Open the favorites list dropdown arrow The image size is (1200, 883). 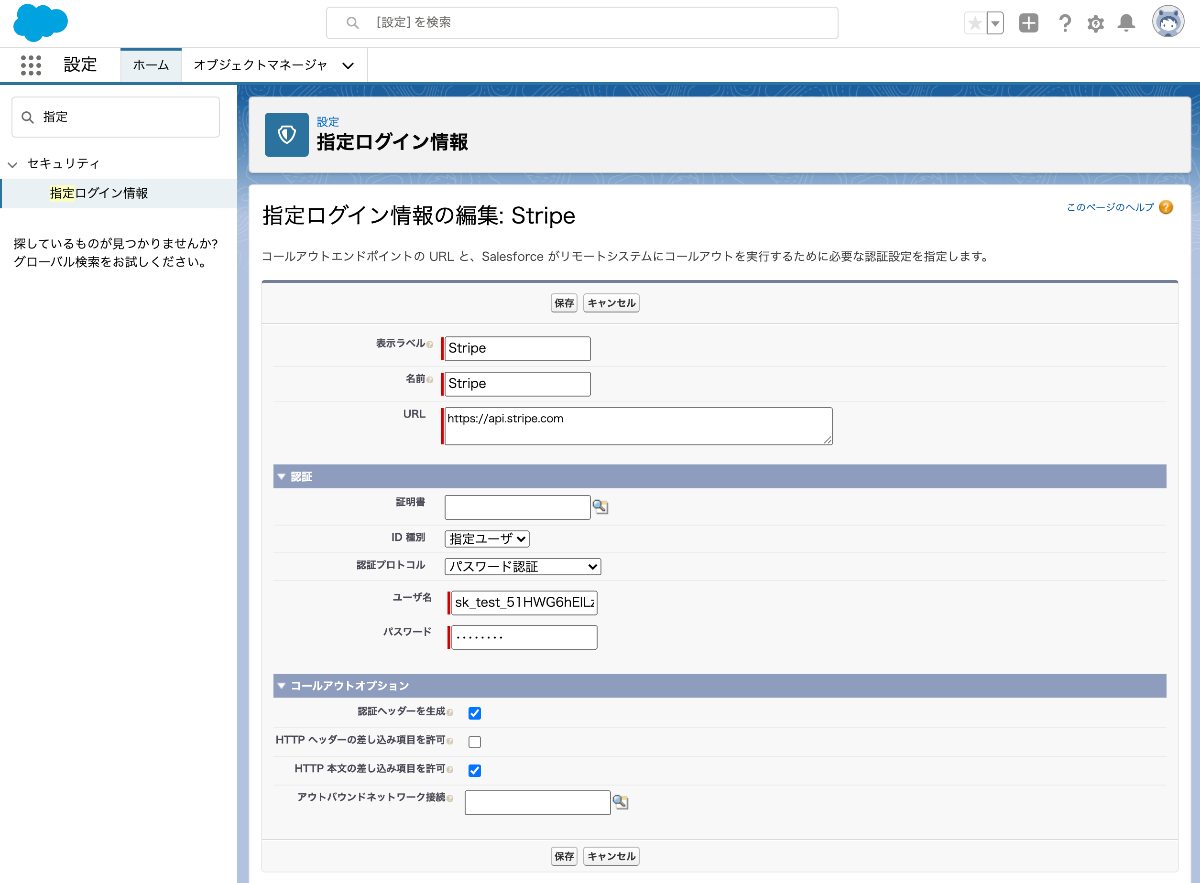[995, 23]
